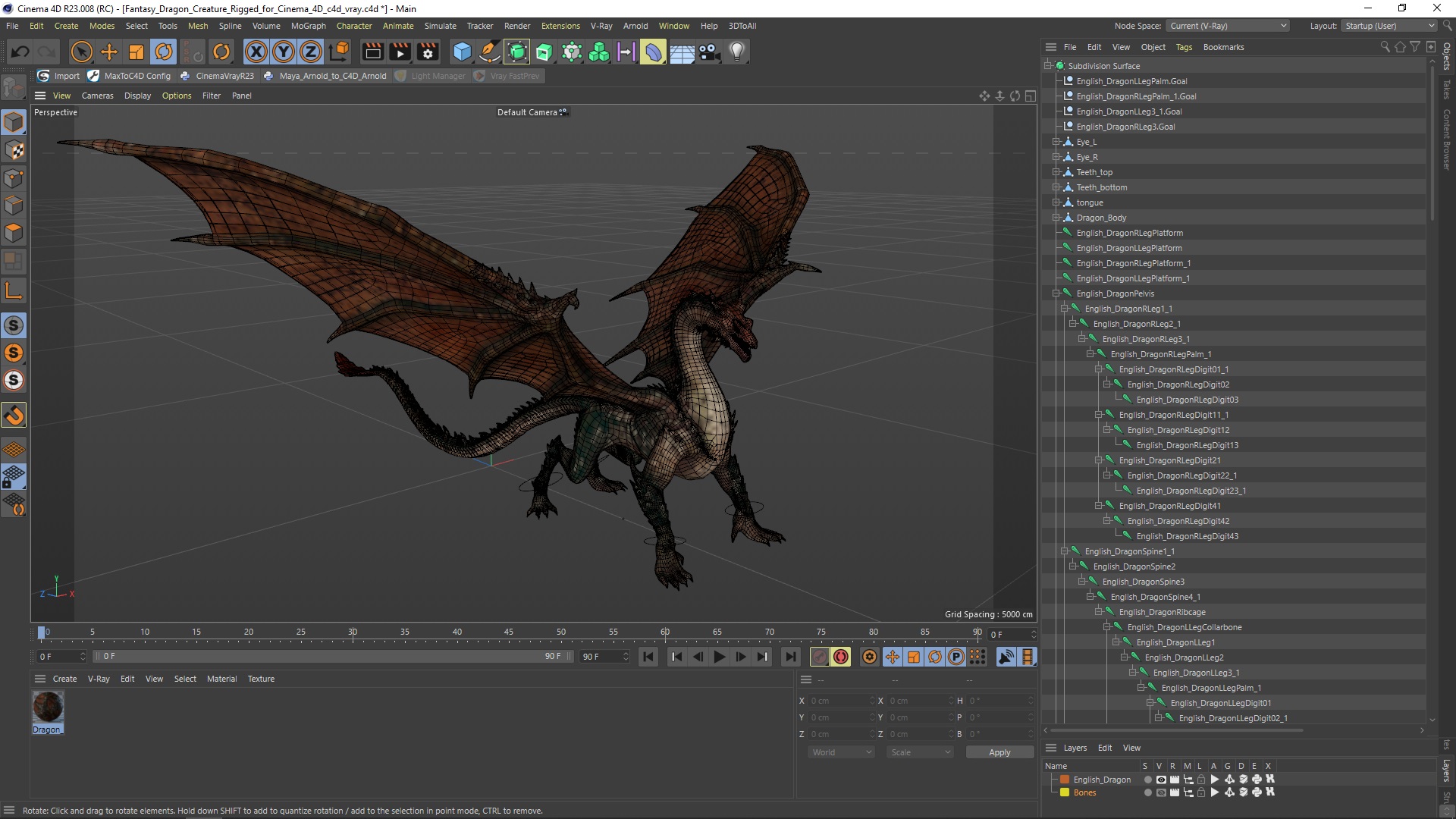The image size is (1456, 819).
Task: Toggle the Autokeying record button
Action: (x=841, y=657)
